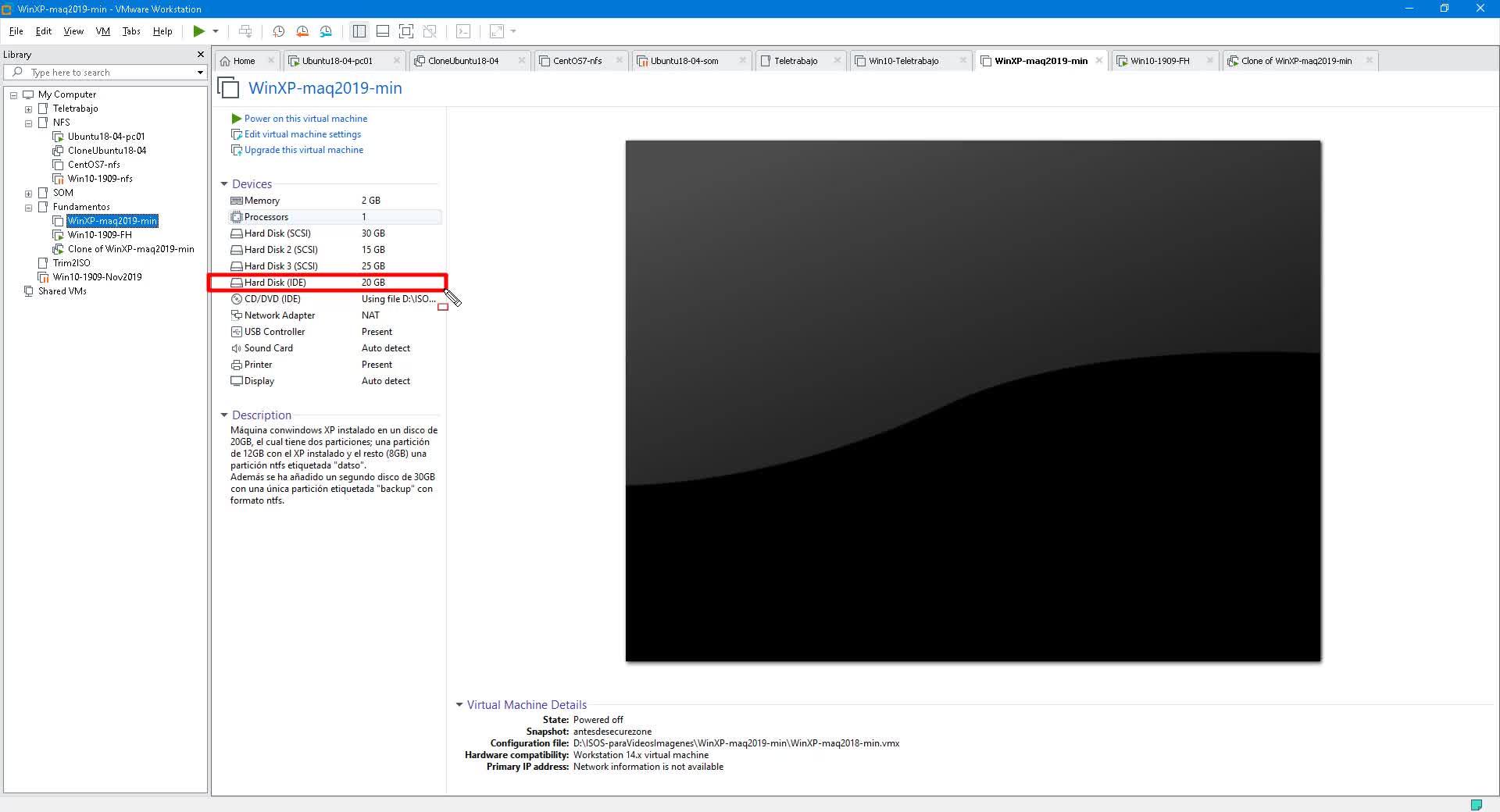Select Shared VMs in the library
1500x812 pixels.
coord(62,291)
